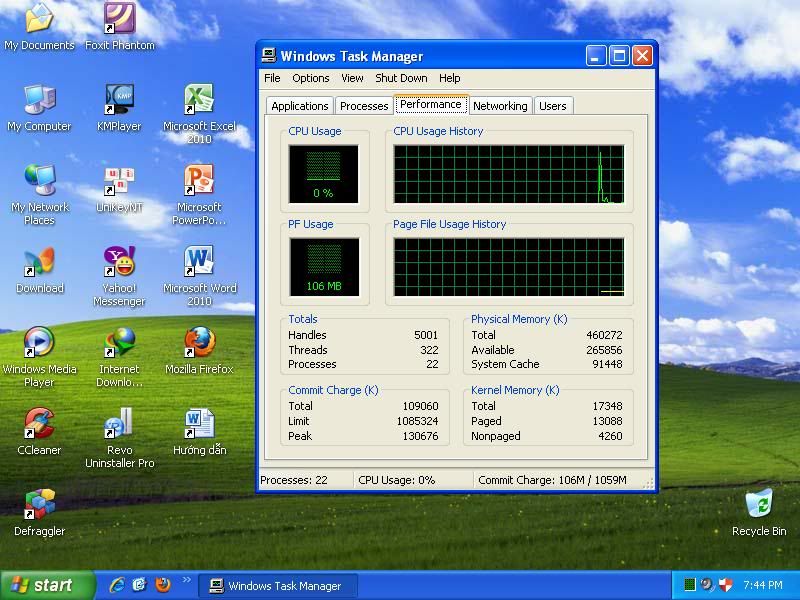Click the PF Usage 106 MB gauge
This screenshot has height=600, width=800.
324,267
